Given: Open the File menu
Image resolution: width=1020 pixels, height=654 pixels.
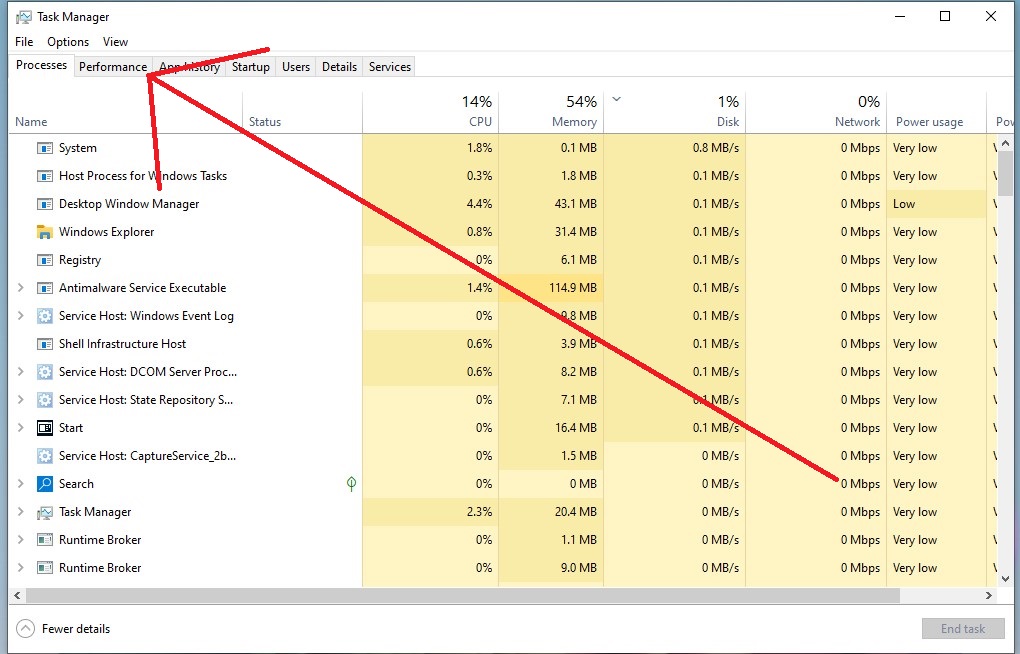Looking at the screenshot, I should coord(24,42).
